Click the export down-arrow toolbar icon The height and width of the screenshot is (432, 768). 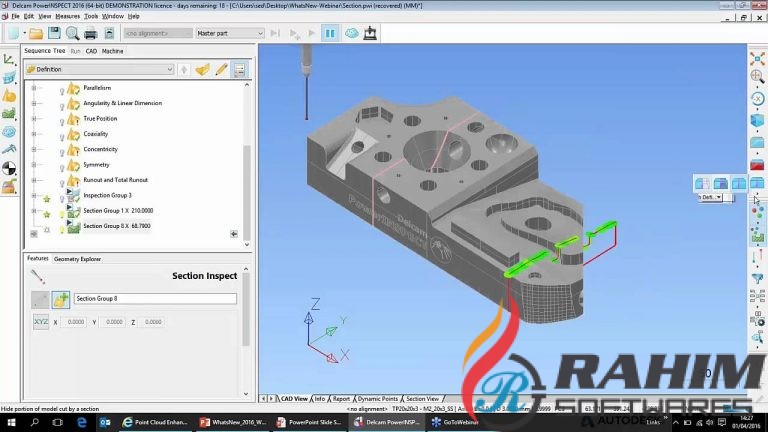click(370, 33)
